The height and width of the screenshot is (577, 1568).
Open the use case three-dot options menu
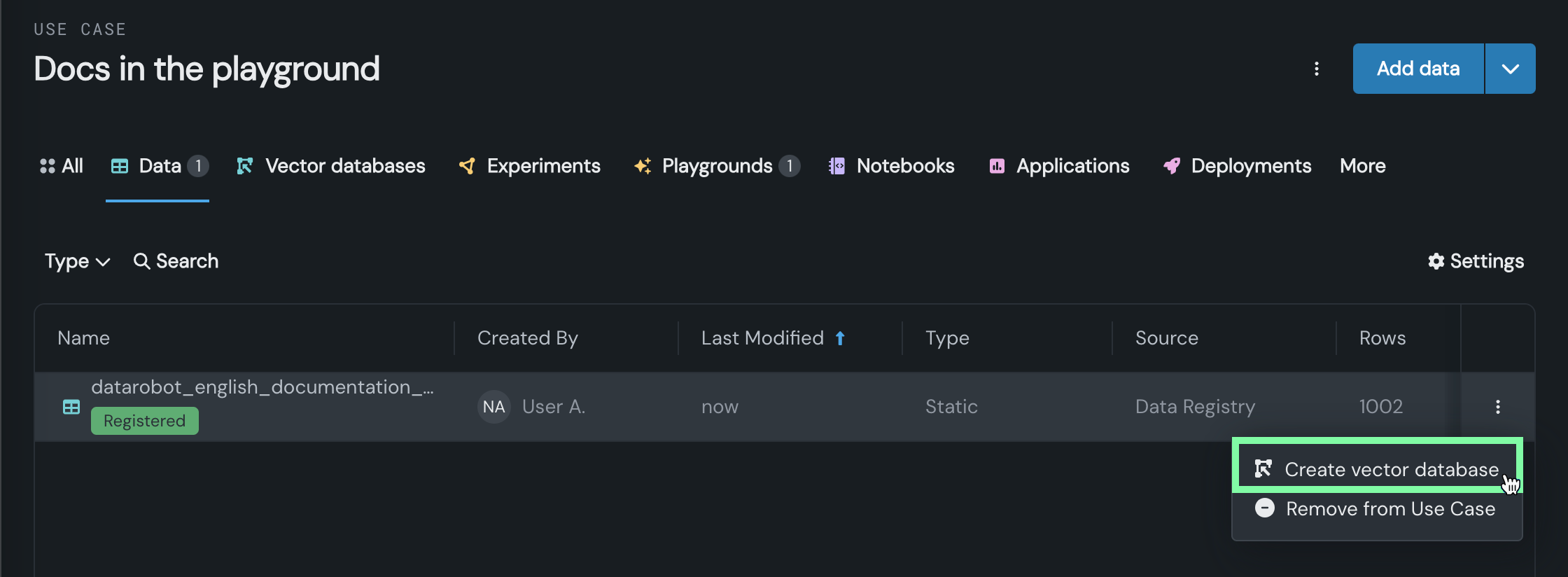click(x=1317, y=69)
